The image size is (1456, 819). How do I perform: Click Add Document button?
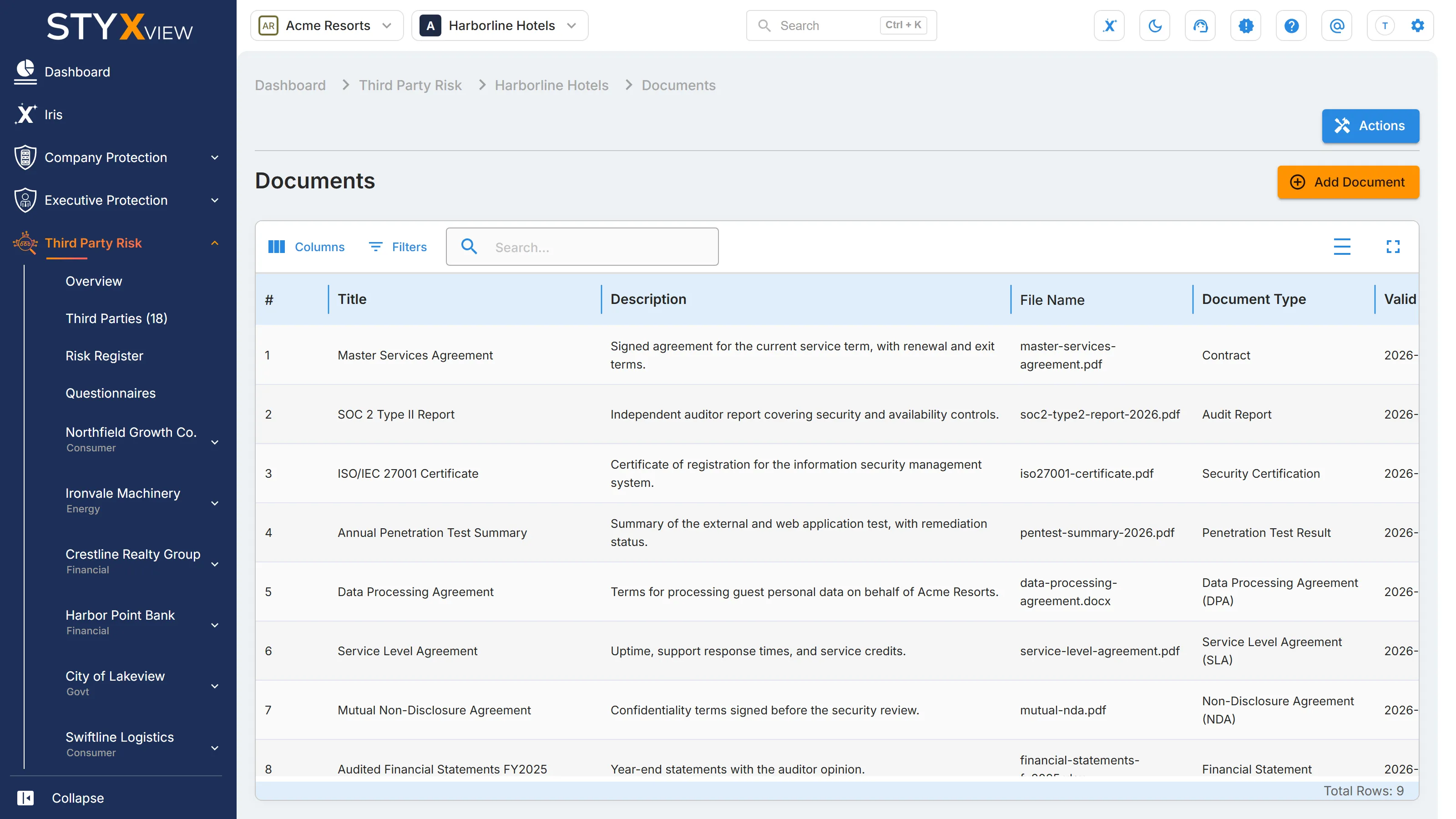pyautogui.click(x=1348, y=182)
